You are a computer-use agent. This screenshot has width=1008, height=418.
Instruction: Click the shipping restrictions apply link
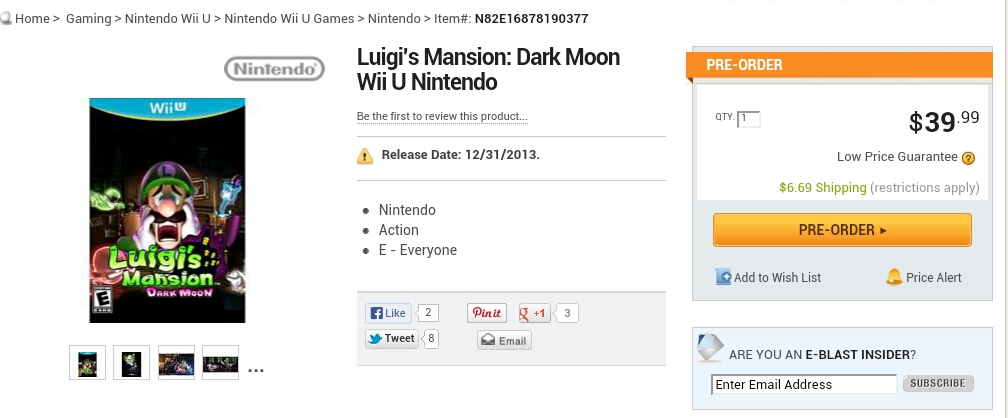[x=924, y=188]
